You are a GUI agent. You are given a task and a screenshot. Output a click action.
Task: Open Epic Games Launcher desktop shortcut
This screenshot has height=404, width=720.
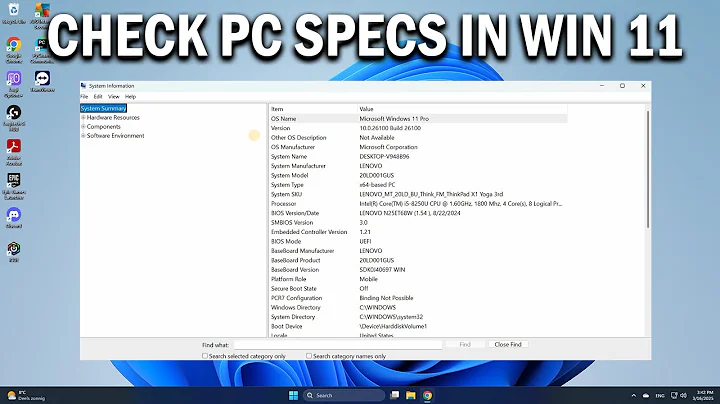click(x=14, y=185)
